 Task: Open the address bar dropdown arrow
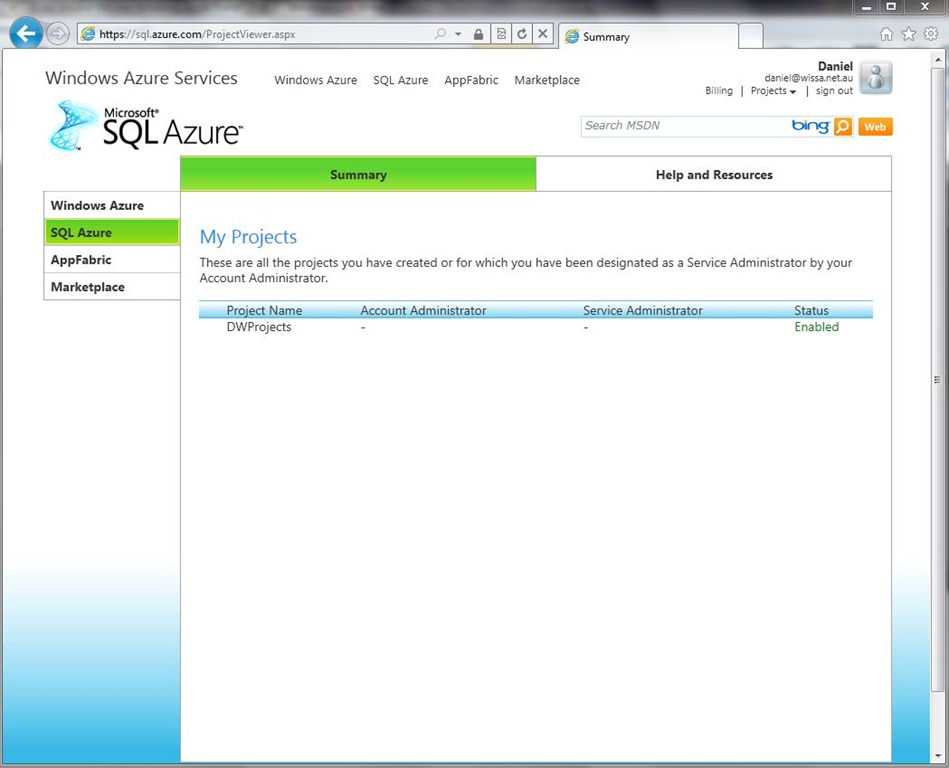pyautogui.click(x=458, y=34)
